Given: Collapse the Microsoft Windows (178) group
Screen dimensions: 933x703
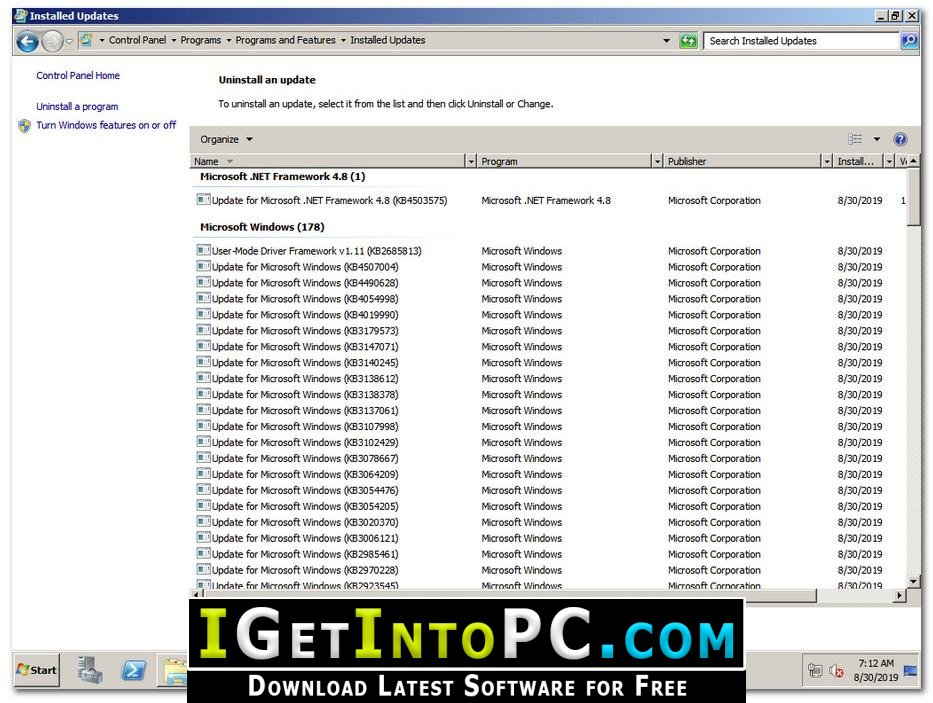Looking at the screenshot, I should coord(262,227).
